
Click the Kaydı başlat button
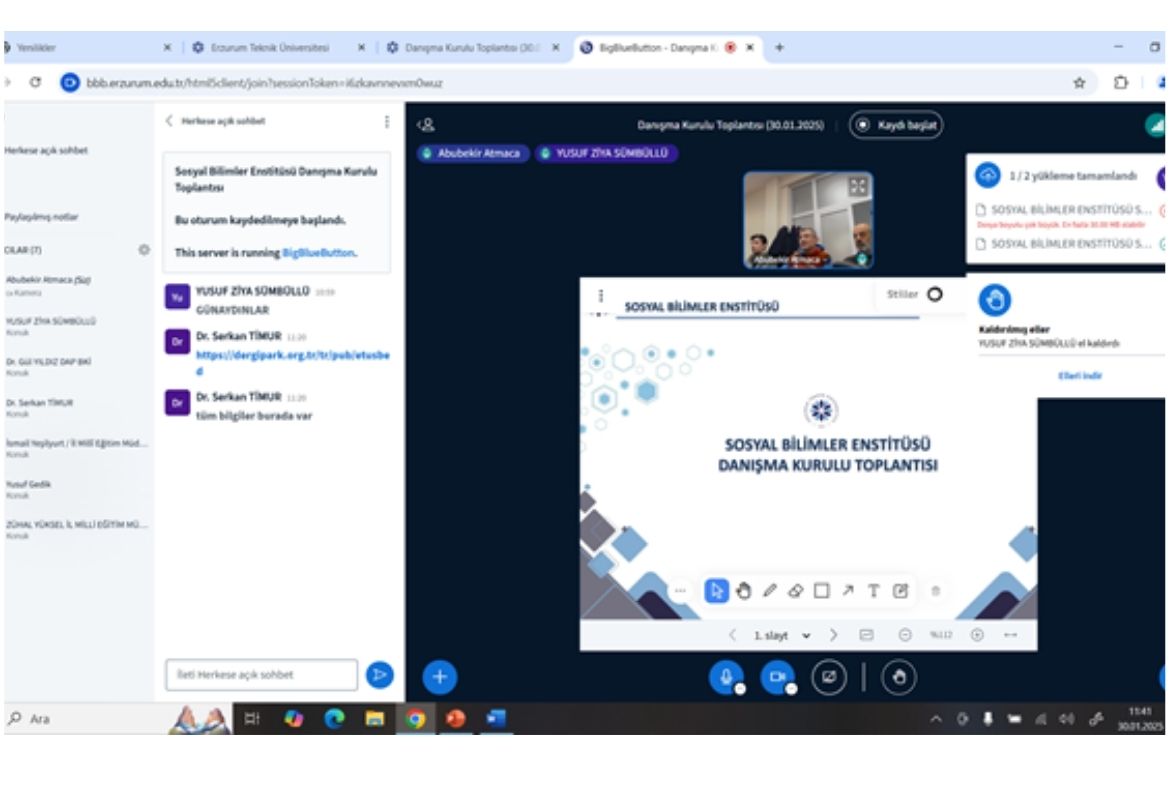tap(896, 126)
